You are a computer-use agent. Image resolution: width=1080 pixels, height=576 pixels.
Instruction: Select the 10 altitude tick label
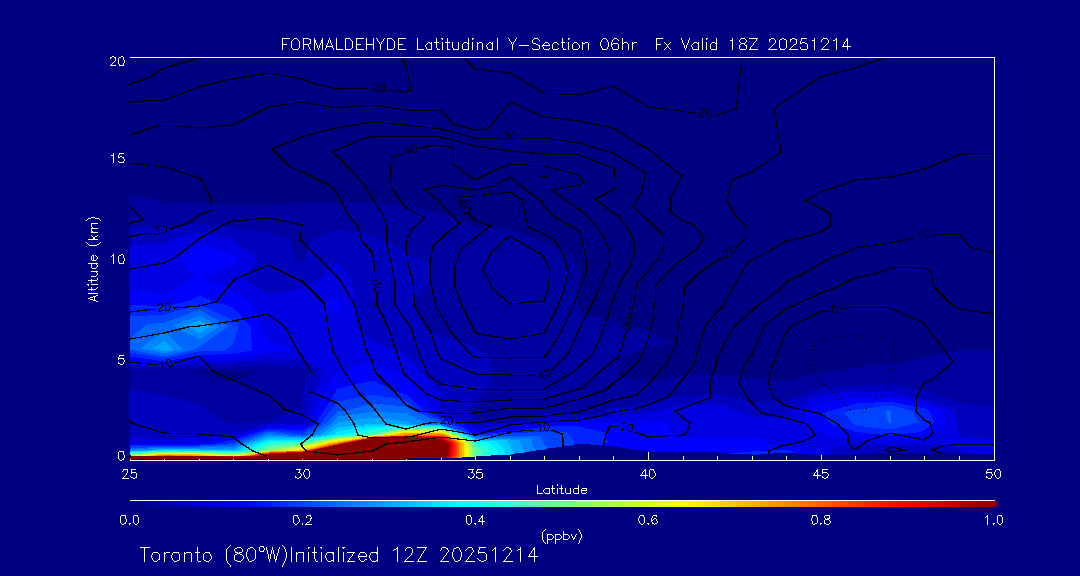tap(115, 259)
